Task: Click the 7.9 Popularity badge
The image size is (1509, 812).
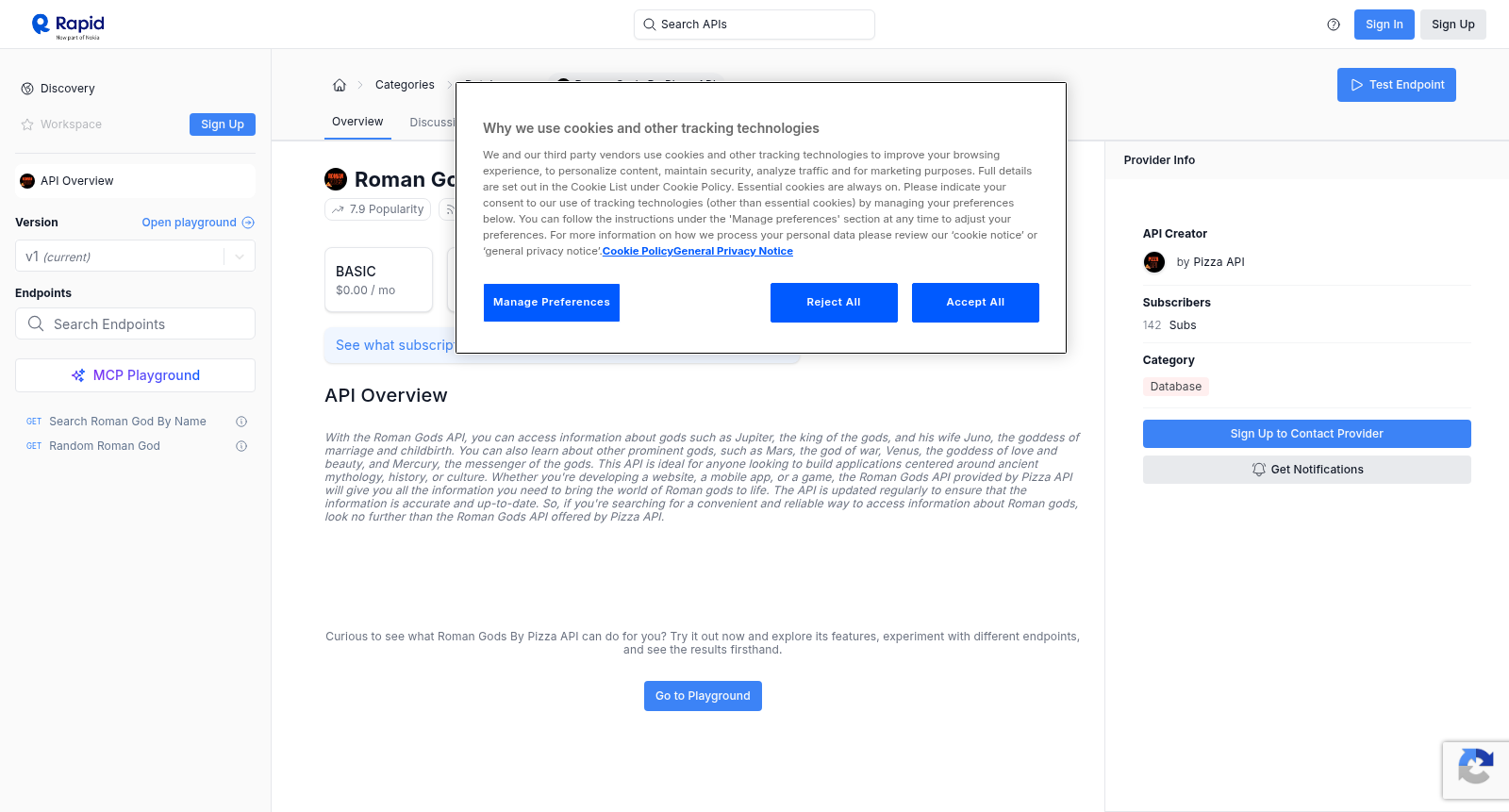Action: tap(377, 209)
